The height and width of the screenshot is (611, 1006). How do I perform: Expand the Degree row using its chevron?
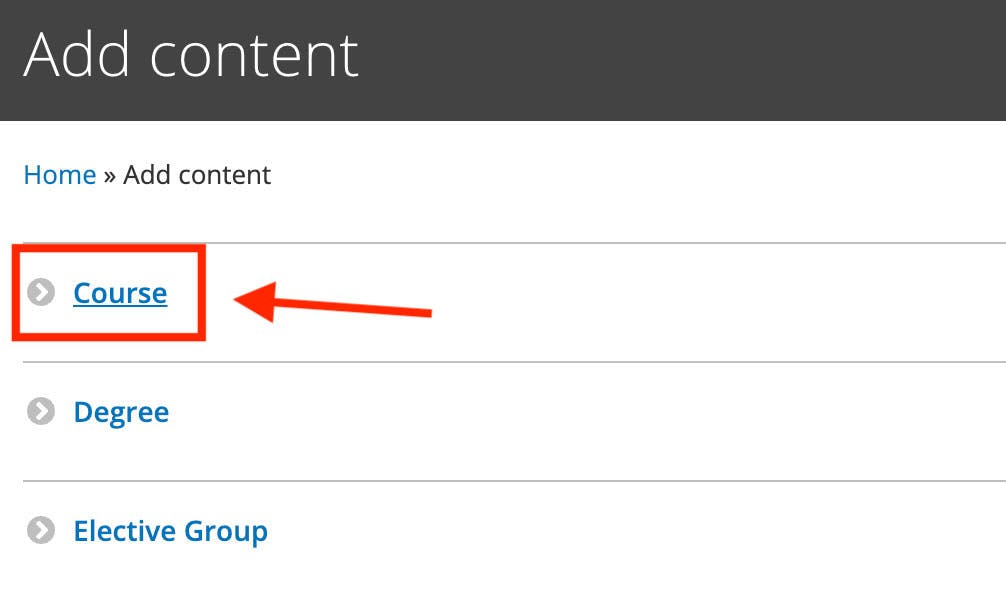coord(41,412)
